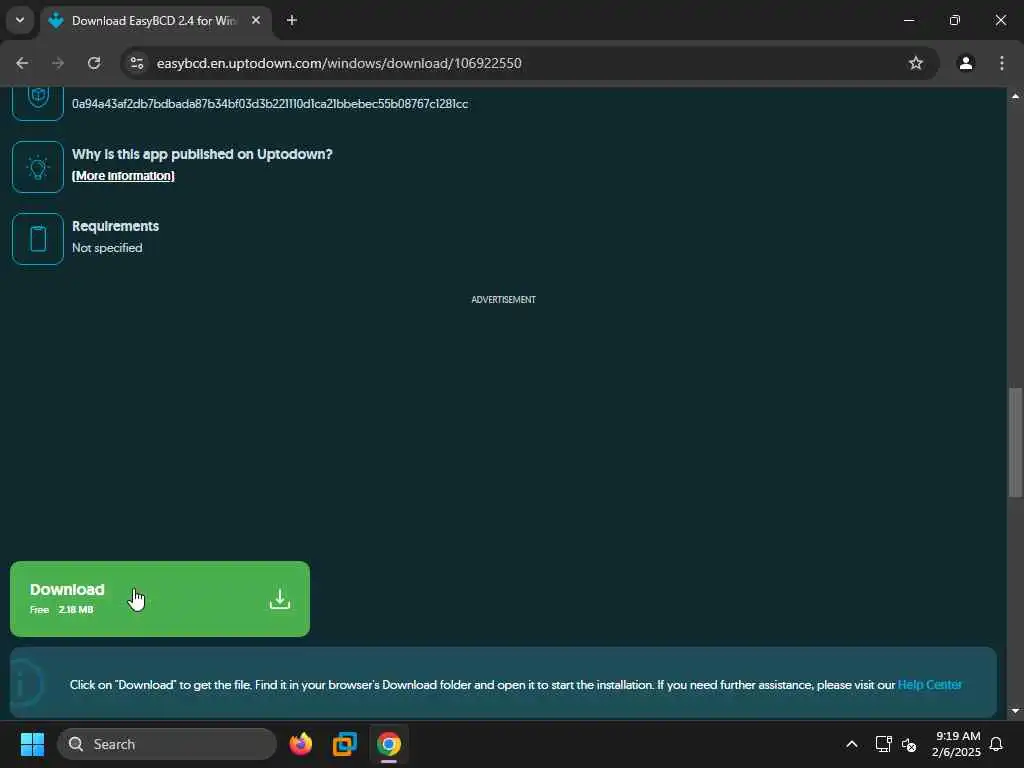This screenshot has width=1024, height=768.
Task: Open the notifications bell icon
Action: [997, 744]
